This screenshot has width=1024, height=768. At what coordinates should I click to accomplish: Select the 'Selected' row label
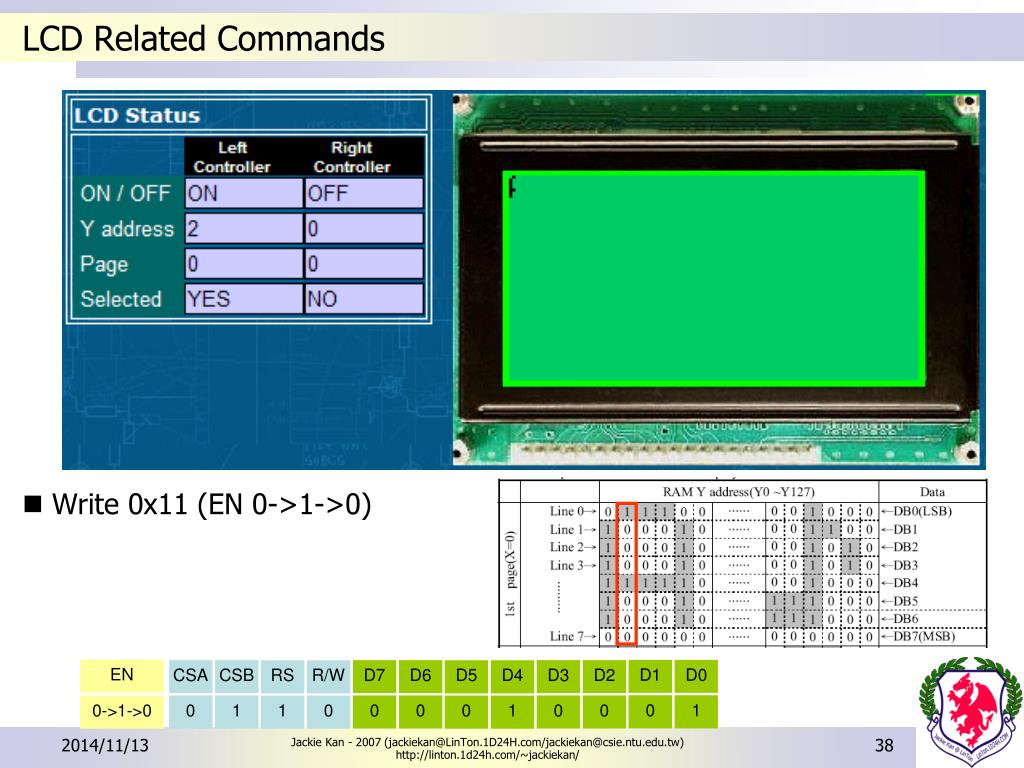[x=121, y=299]
